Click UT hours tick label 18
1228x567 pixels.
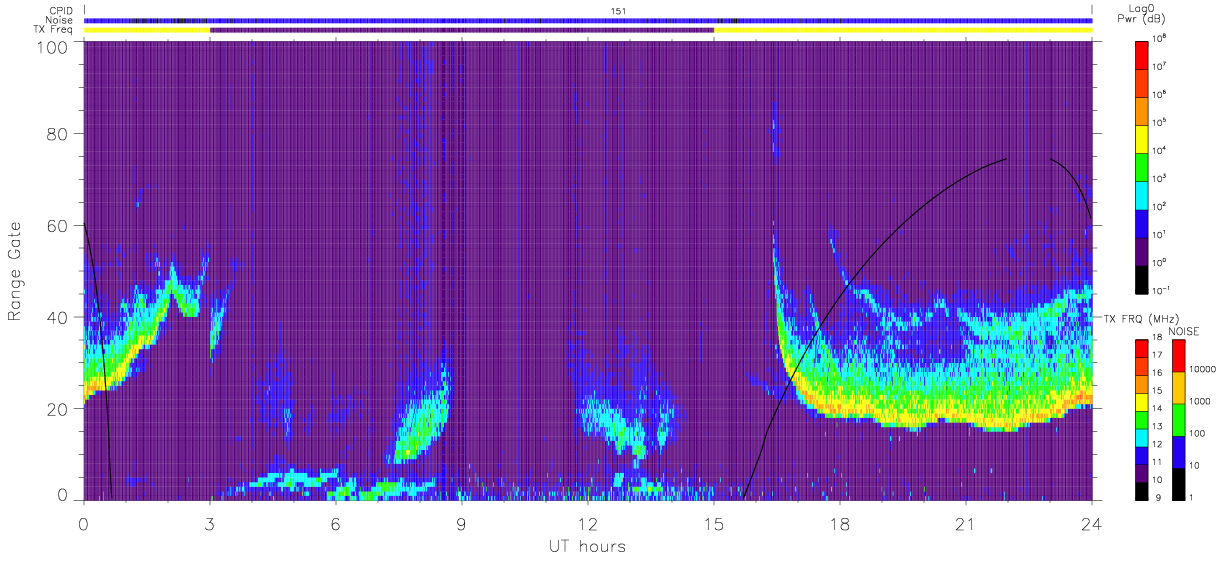pyautogui.click(x=840, y=524)
